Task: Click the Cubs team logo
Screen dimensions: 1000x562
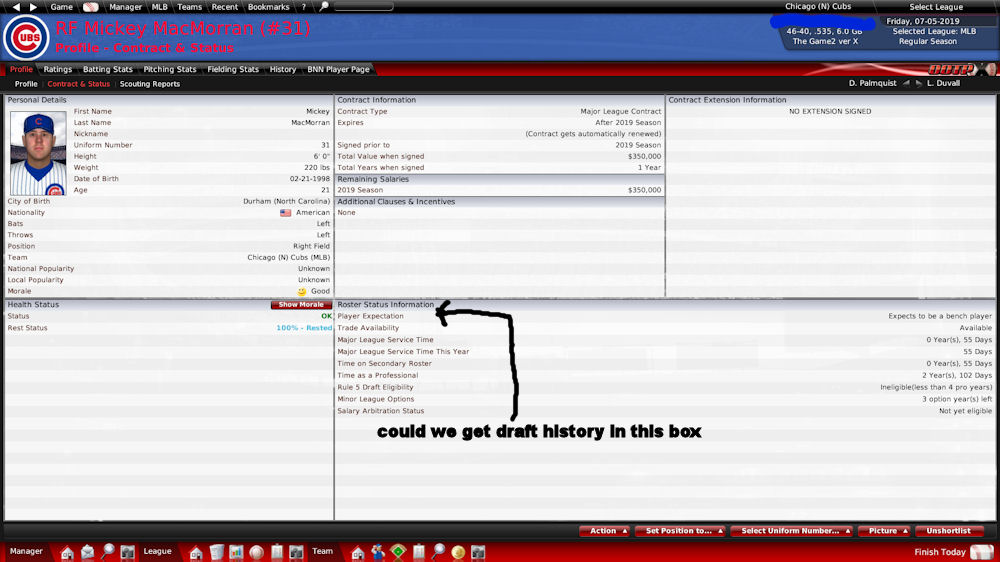Action: [26, 38]
